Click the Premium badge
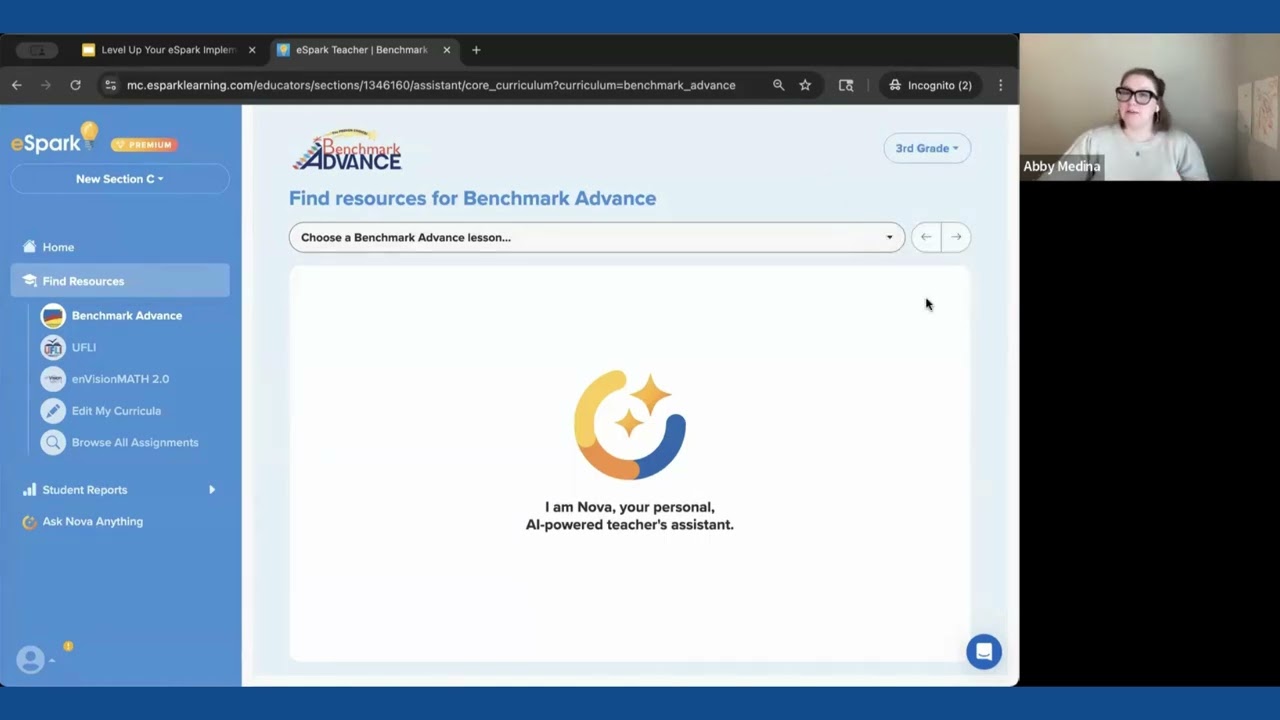The height and width of the screenshot is (720, 1280). click(144, 145)
